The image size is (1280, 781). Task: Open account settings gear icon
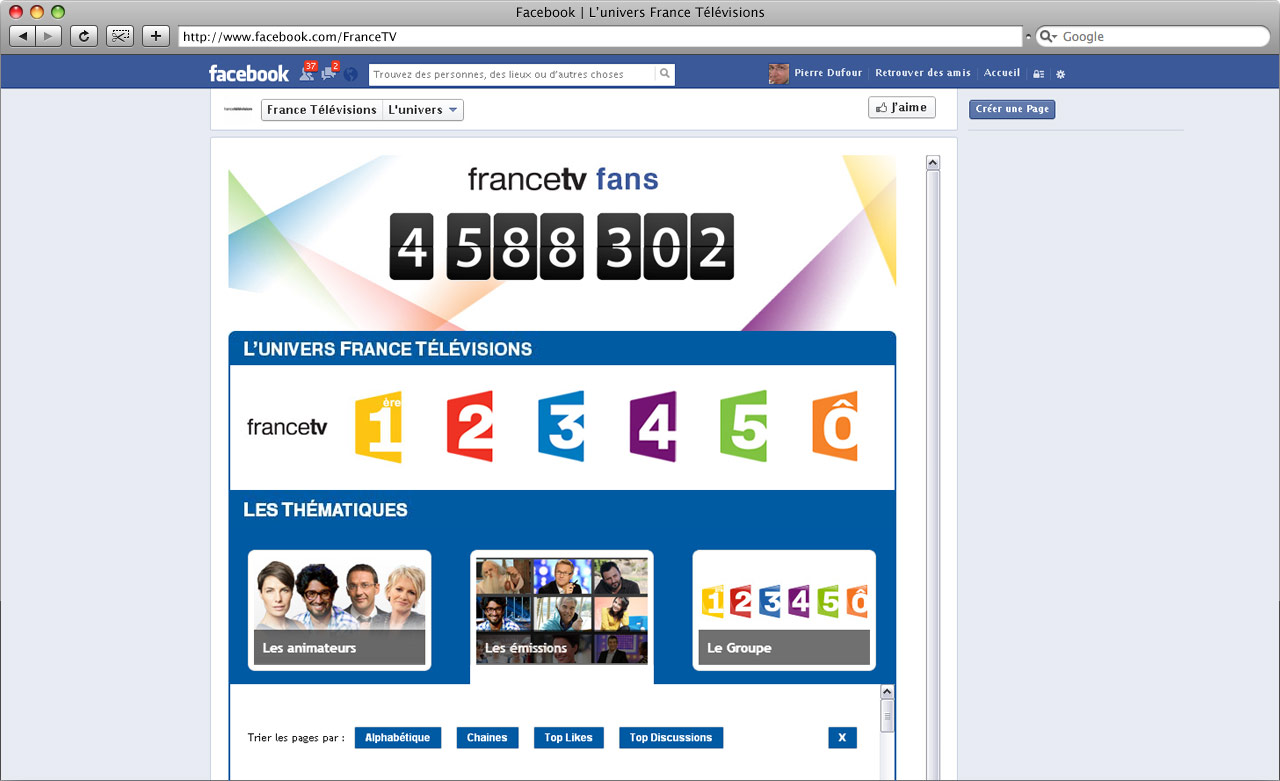point(1061,74)
